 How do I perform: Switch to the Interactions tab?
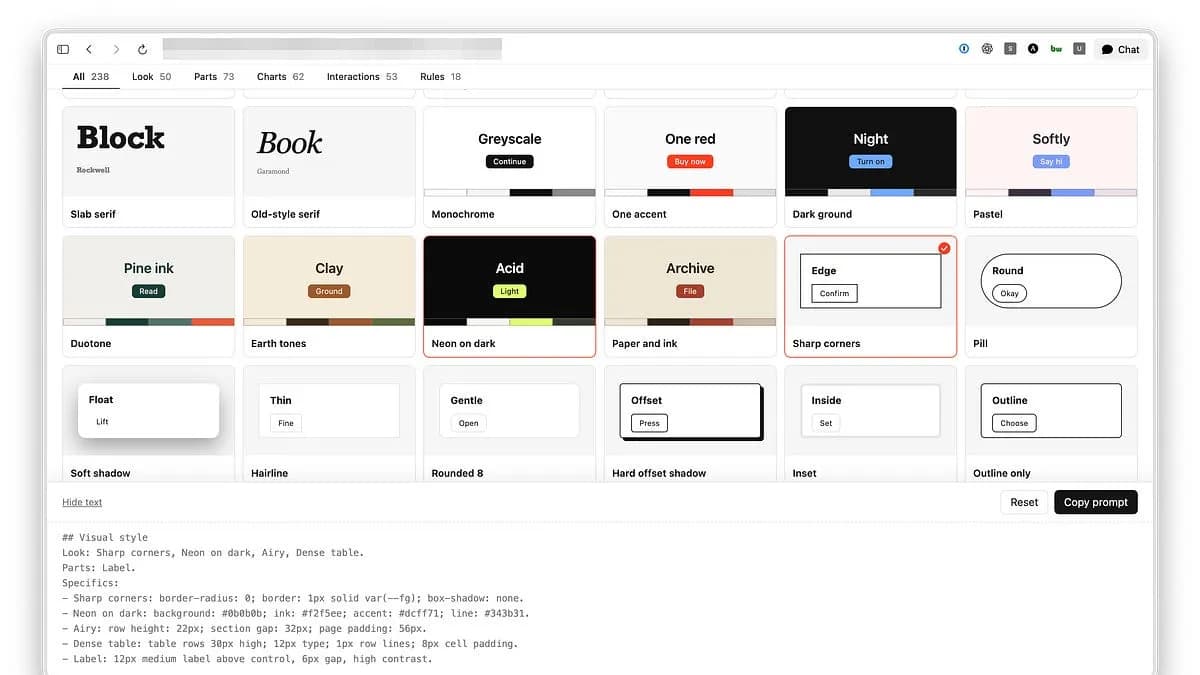point(362,76)
